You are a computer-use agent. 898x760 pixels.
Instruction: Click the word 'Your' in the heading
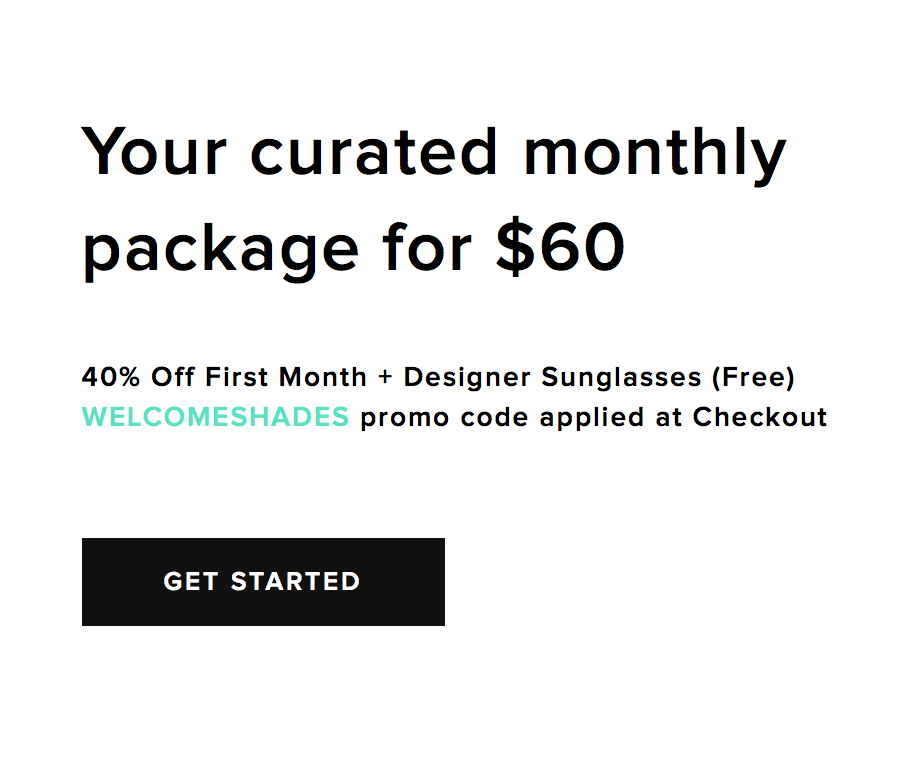pyautogui.click(x=155, y=152)
